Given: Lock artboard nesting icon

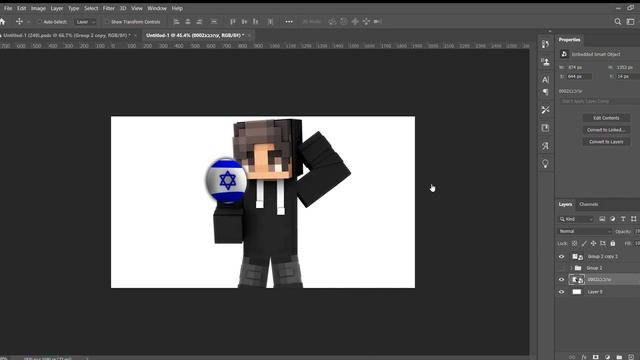Looking at the screenshot, I should tap(603, 243).
